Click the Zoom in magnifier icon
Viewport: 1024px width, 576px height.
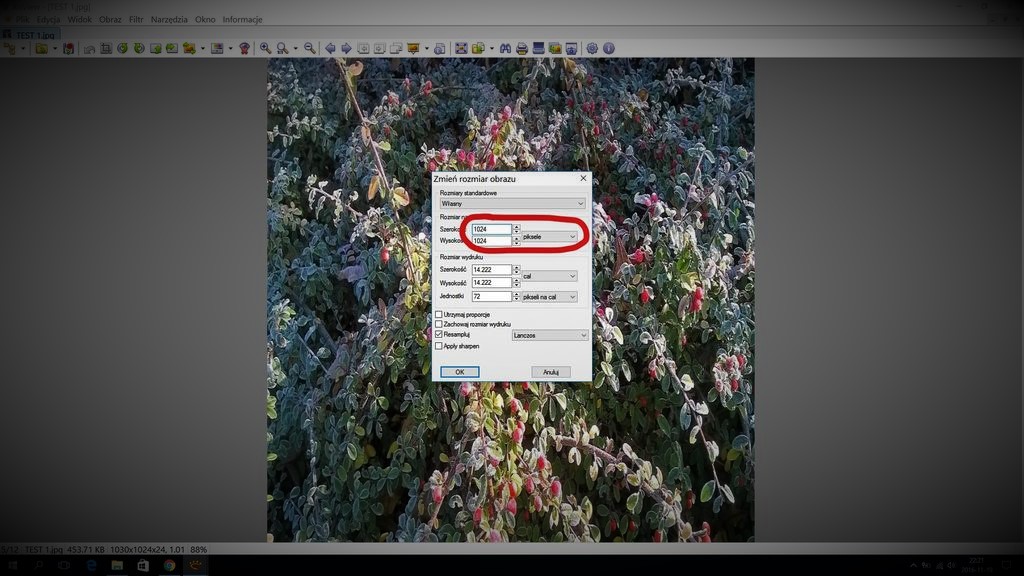(265, 48)
